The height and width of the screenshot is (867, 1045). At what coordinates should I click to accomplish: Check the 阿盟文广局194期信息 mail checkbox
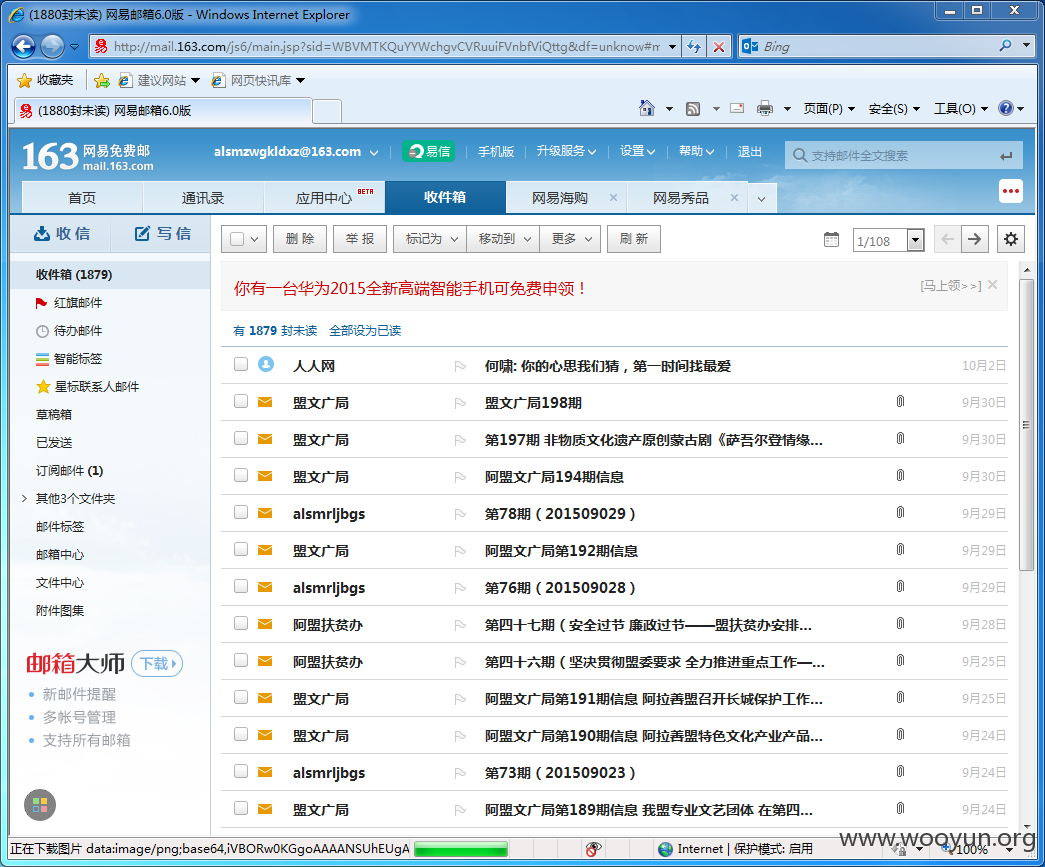tap(241, 475)
